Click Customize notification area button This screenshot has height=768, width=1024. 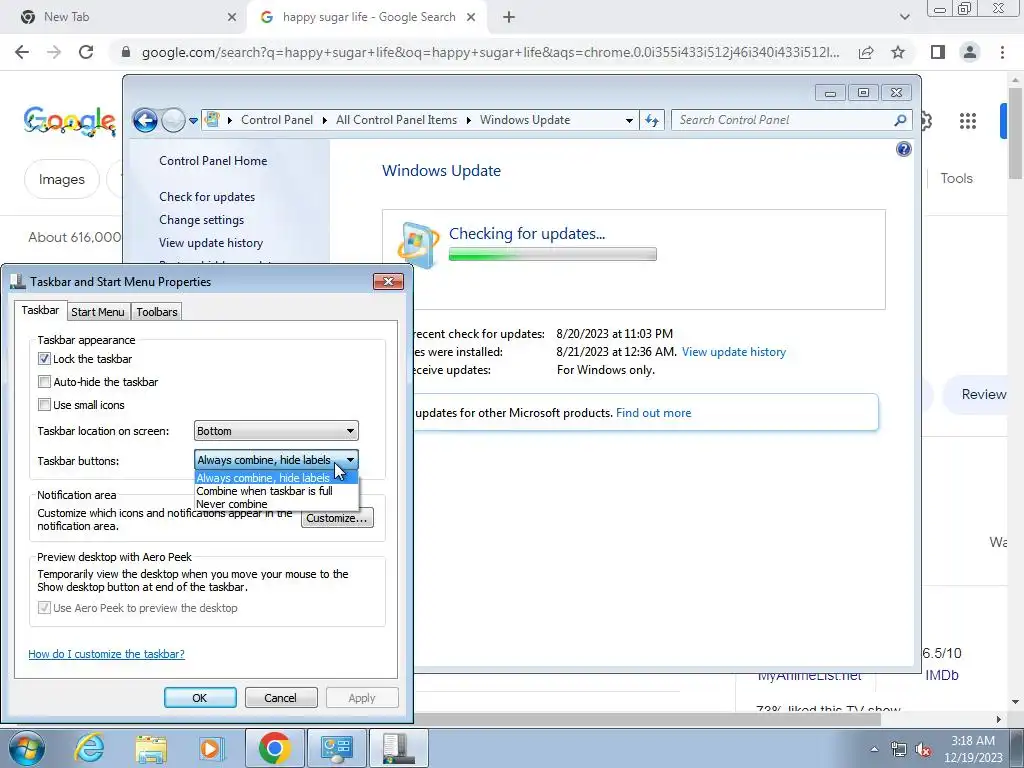[x=337, y=518]
